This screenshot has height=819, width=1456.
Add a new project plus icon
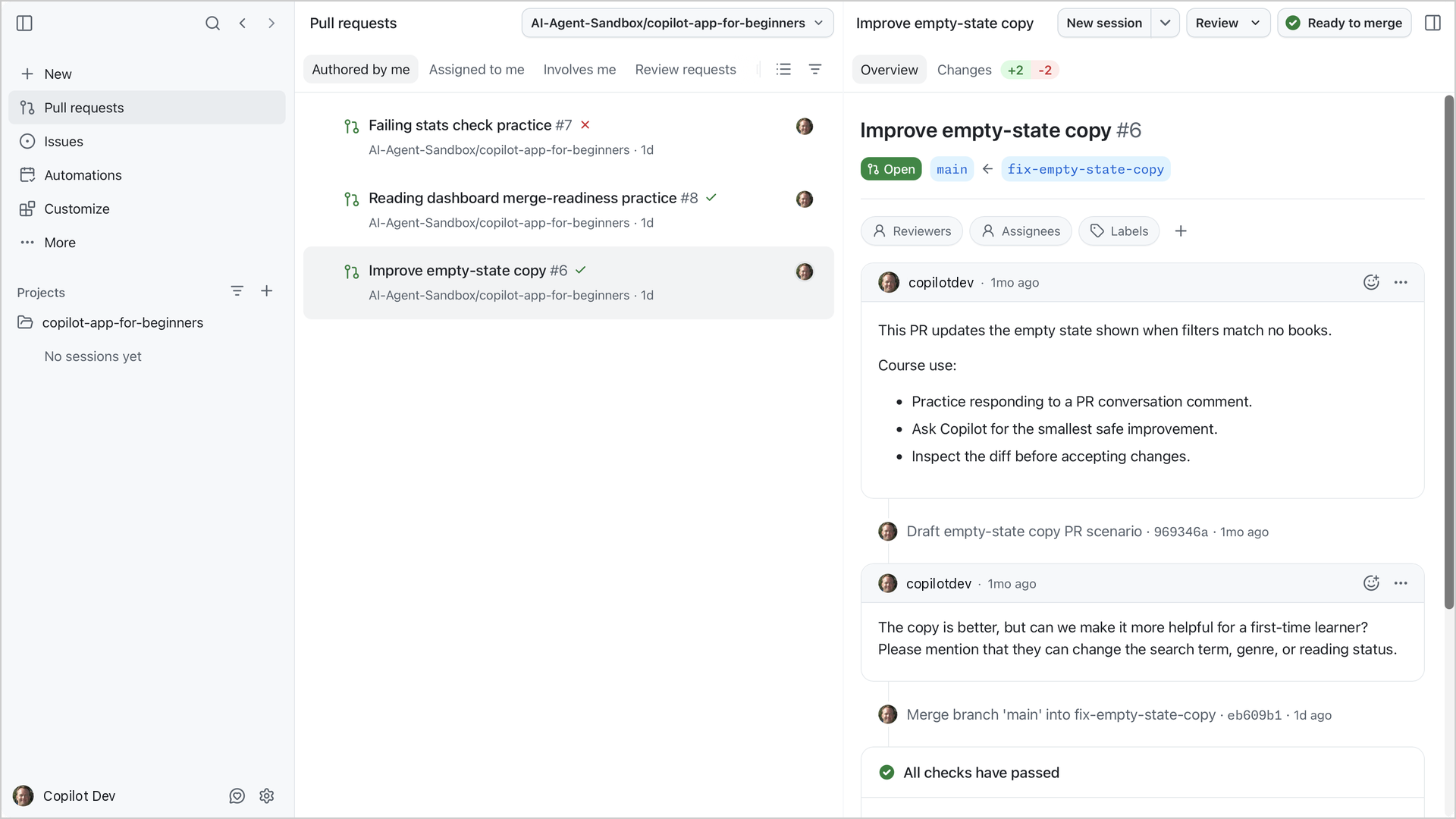pos(267,291)
